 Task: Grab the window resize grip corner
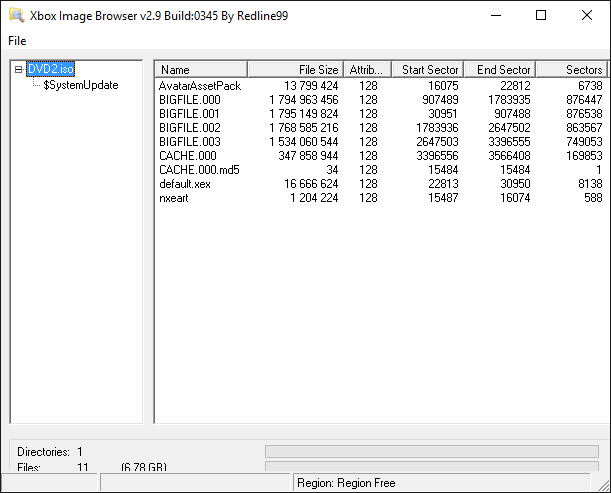[x=604, y=486]
